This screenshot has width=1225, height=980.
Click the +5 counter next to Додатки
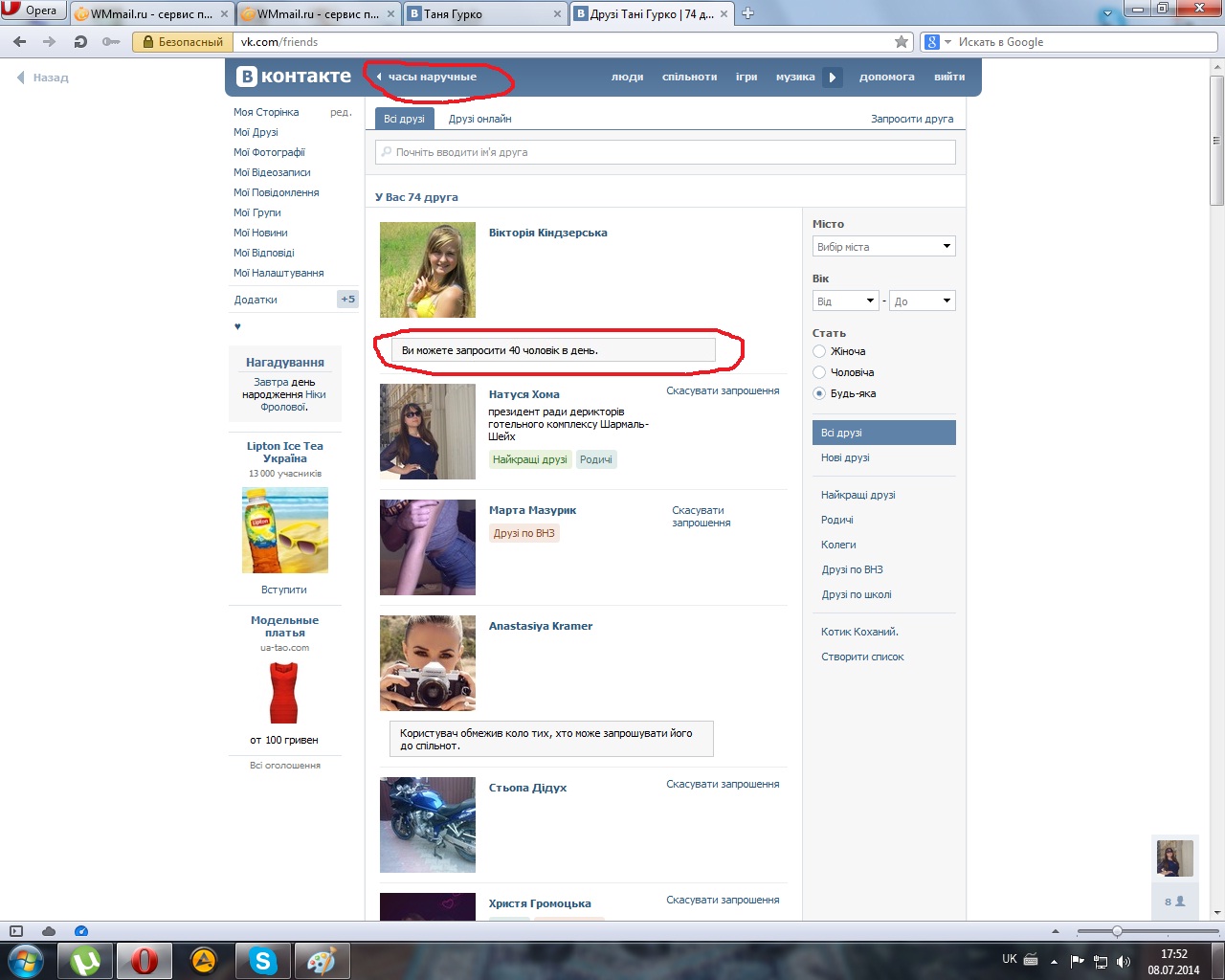[x=347, y=300]
